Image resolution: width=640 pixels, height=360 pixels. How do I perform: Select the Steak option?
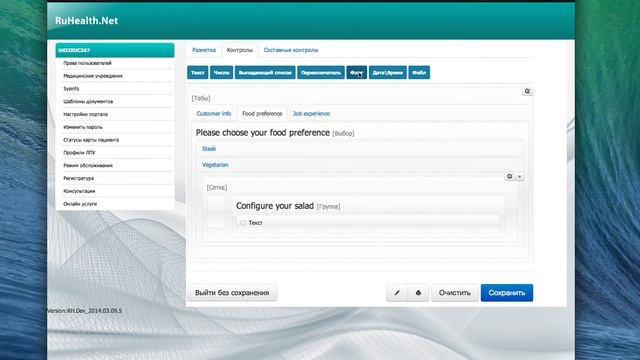point(209,149)
